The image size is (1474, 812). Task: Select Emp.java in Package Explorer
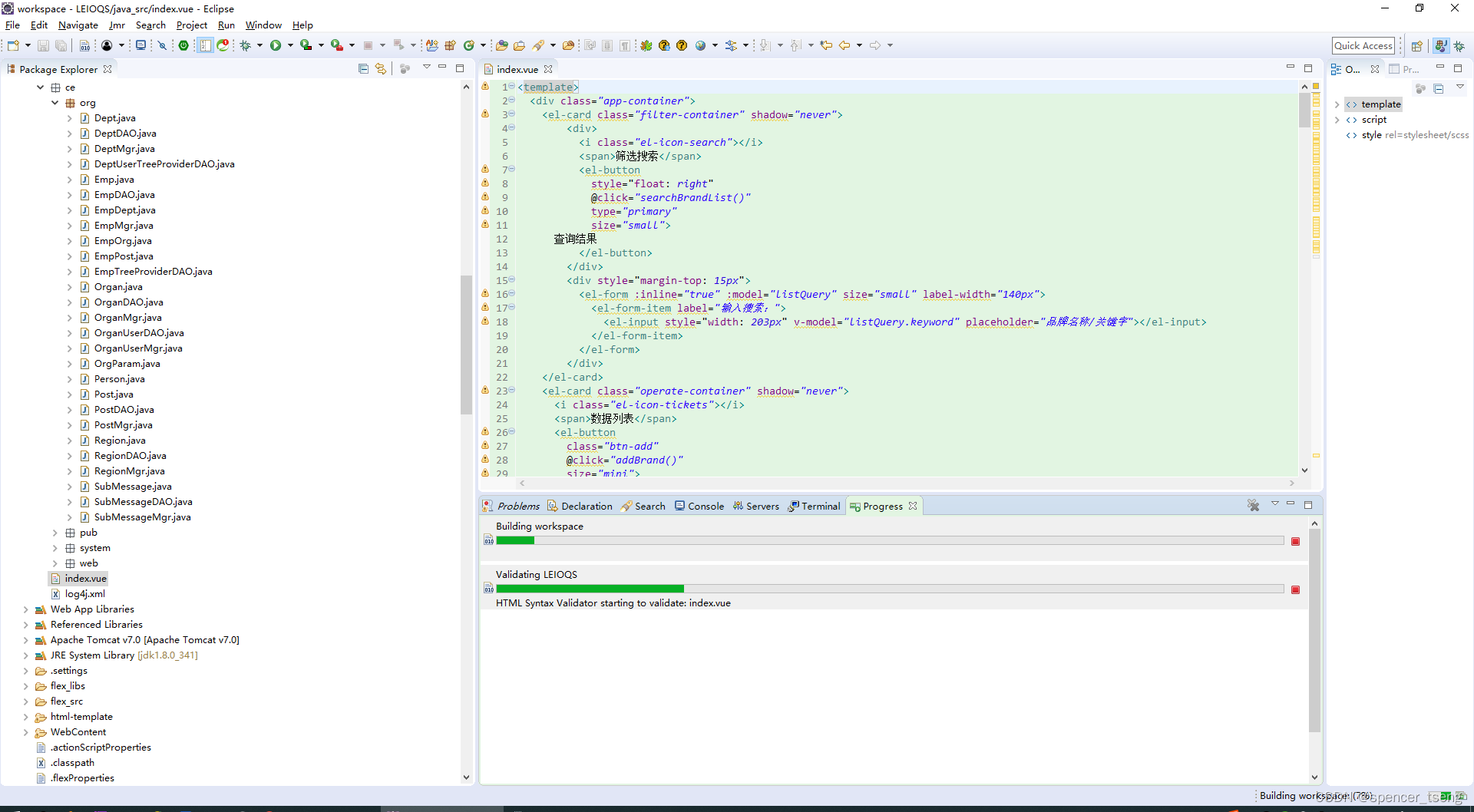(x=114, y=179)
